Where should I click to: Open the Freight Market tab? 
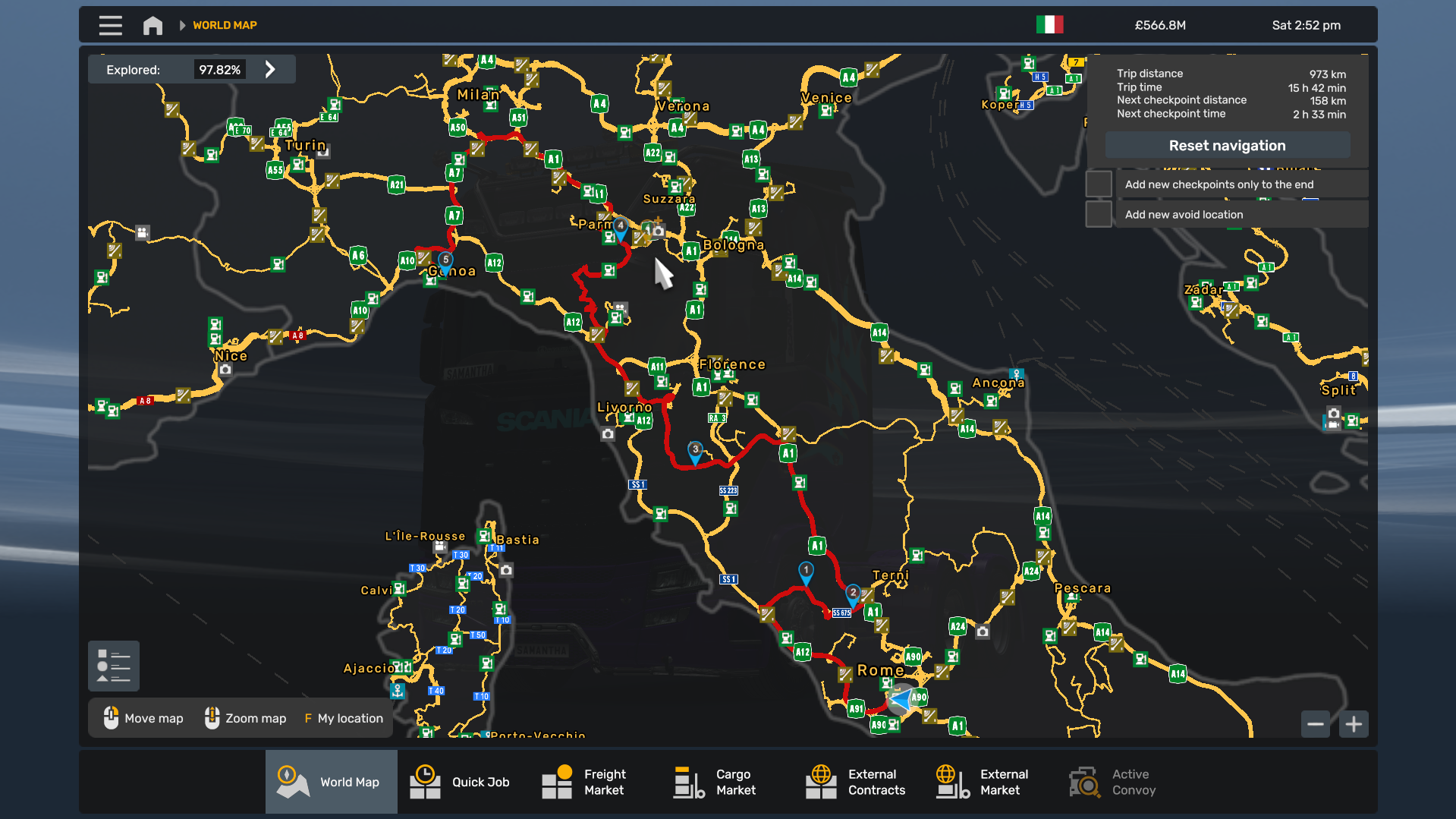[x=585, y=782]
